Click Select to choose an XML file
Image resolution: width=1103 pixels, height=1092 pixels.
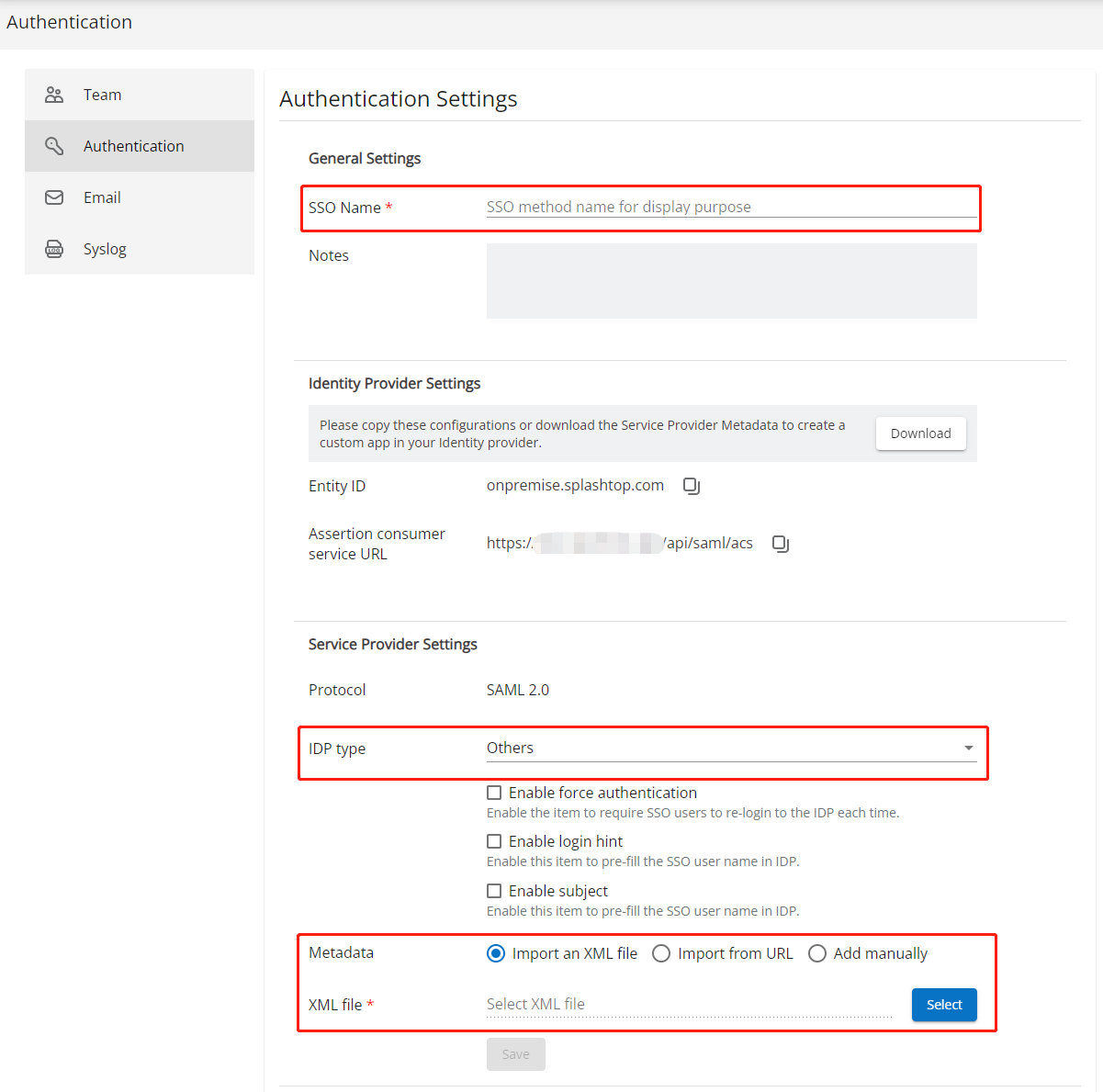tap(943, 1004)
